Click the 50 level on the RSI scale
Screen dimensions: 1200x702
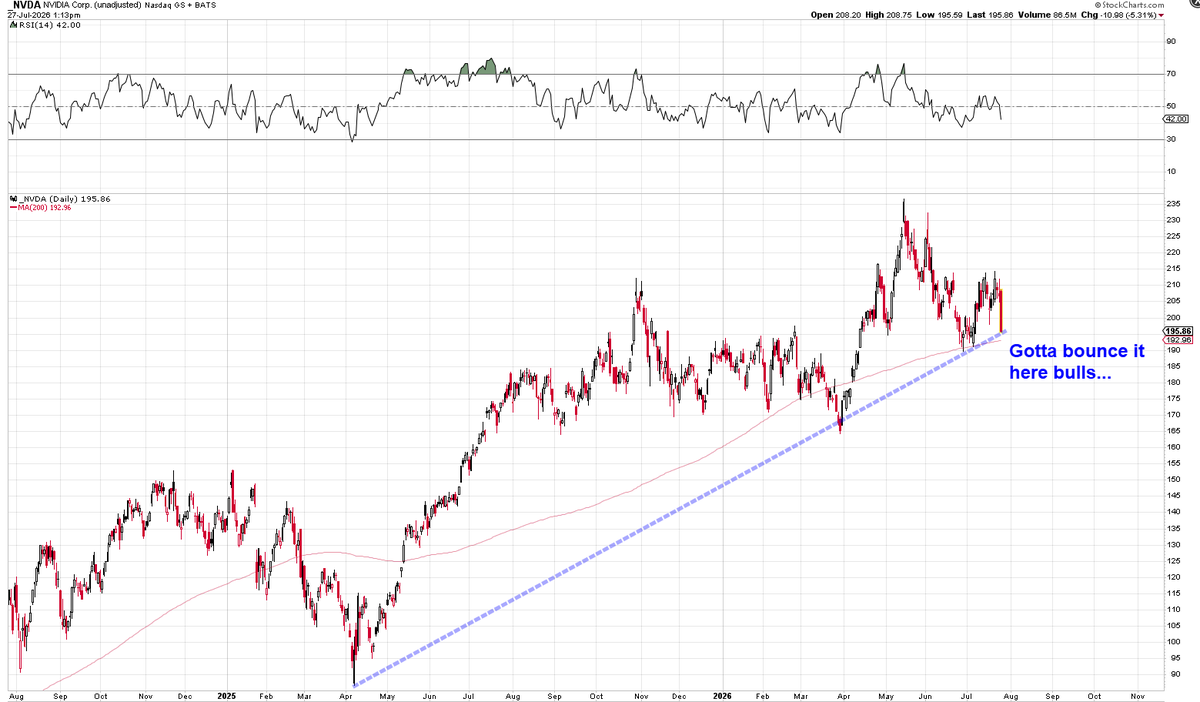pos(1170,106)
